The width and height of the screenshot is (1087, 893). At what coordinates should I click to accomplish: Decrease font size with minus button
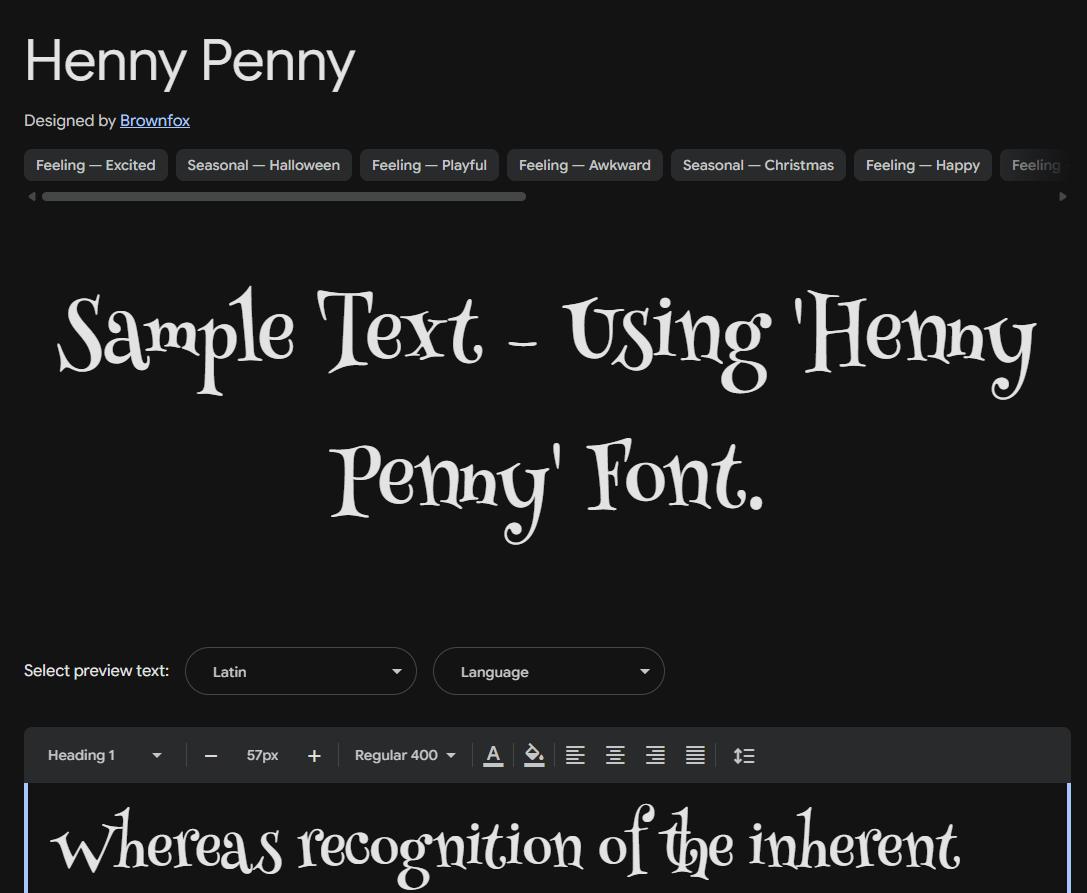click(x=211, y=756)
